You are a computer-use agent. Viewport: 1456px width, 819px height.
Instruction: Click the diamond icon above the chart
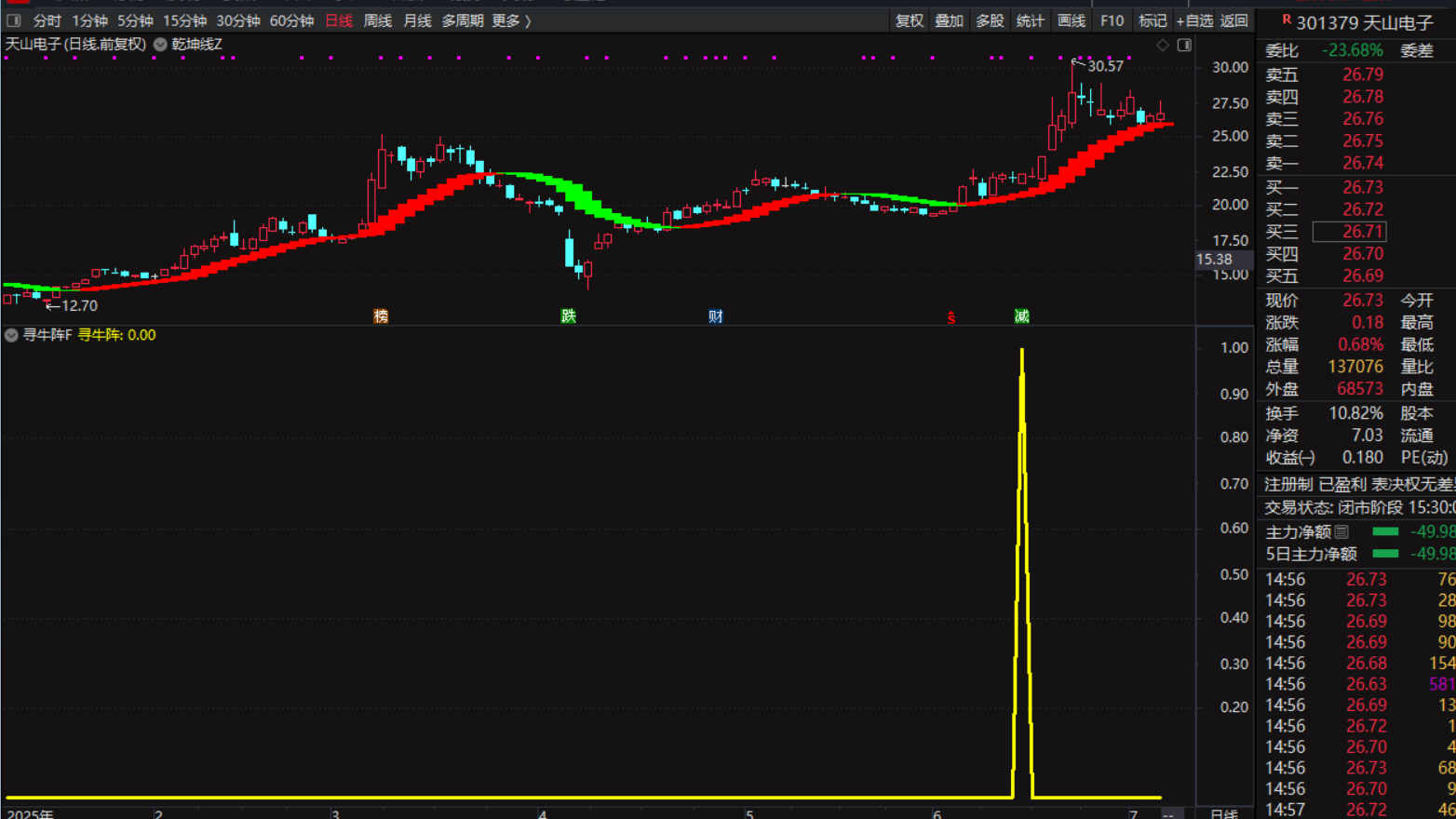tap(1163, 45)
